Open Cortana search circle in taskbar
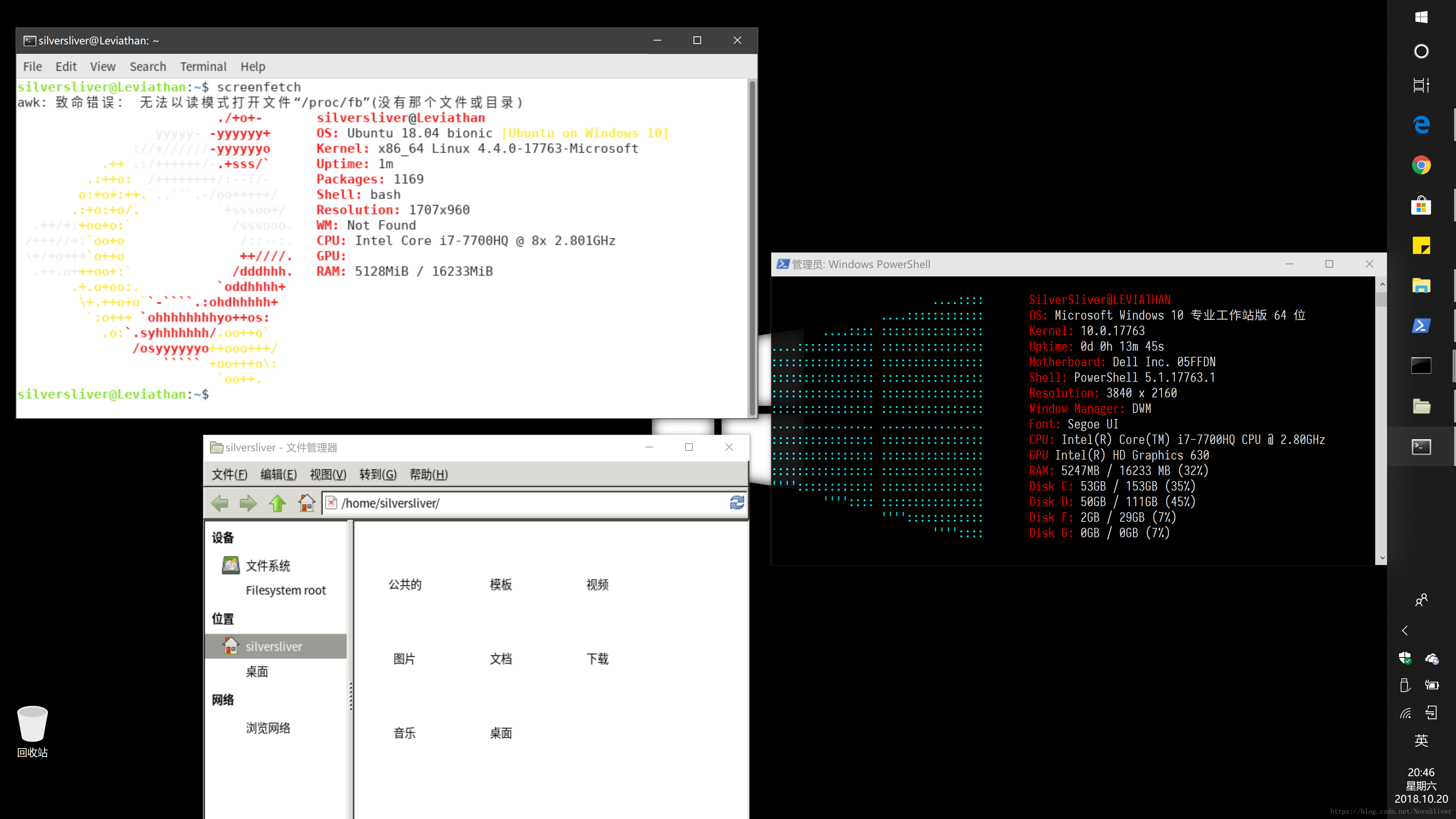 pyautogui.click(x=1421, y=52)
